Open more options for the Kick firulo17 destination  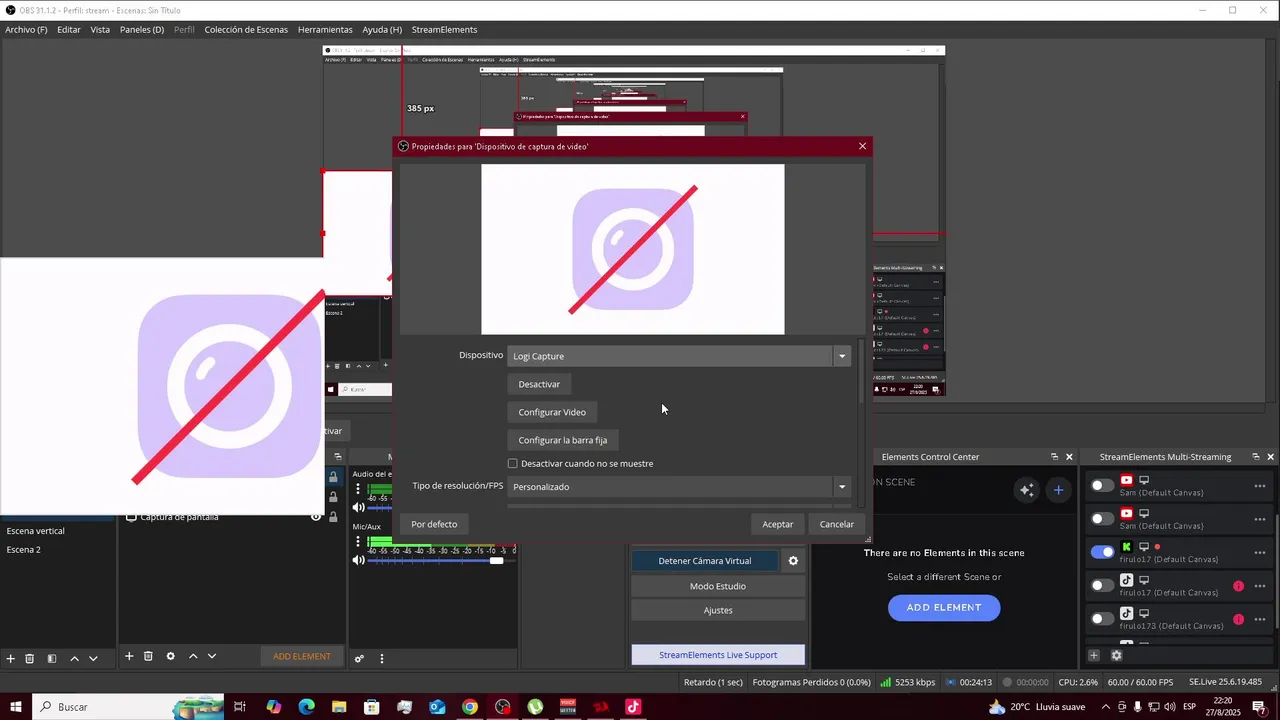pyautogui.click(x=1260, y=552)
